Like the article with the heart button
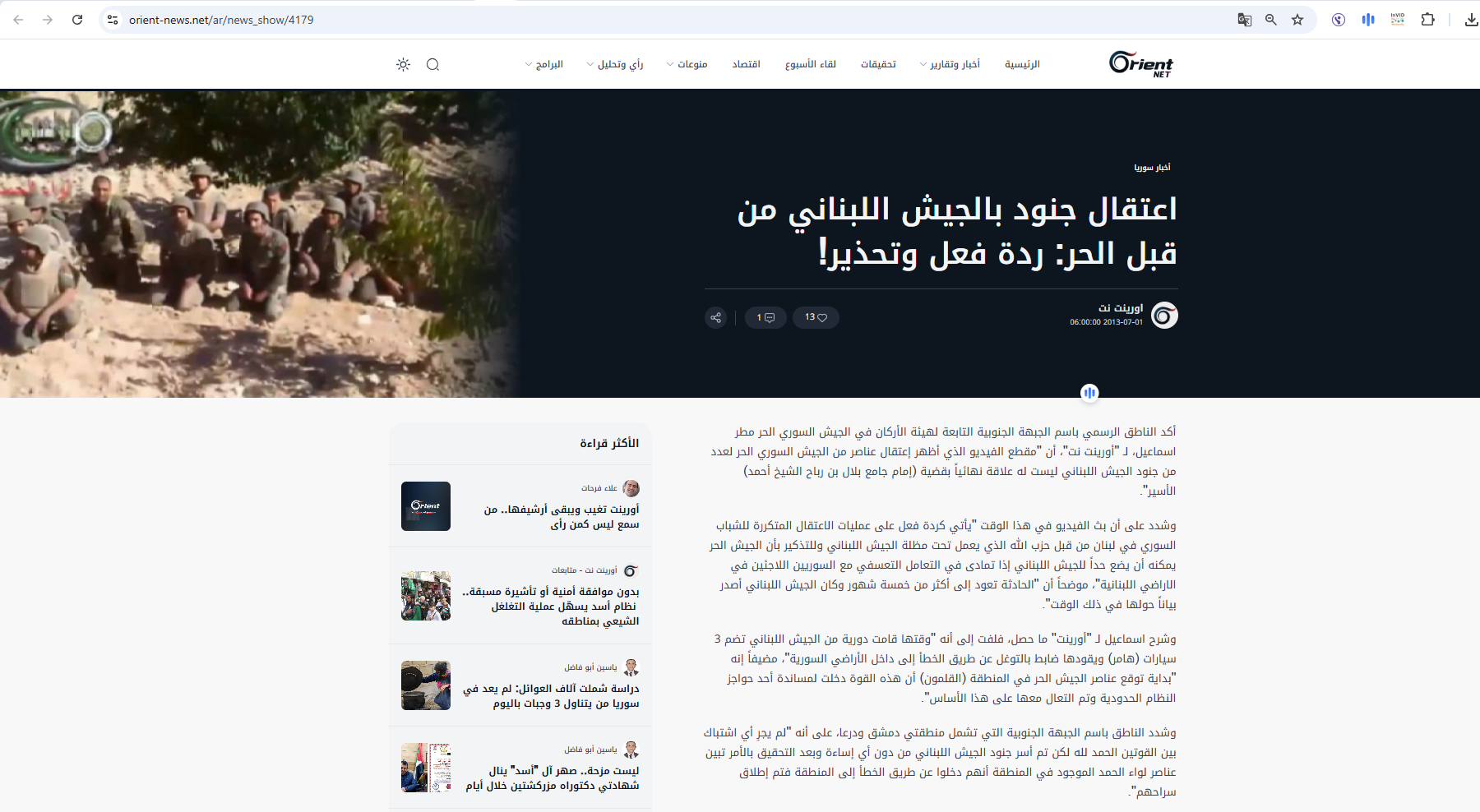 click(x=816, y=317)
